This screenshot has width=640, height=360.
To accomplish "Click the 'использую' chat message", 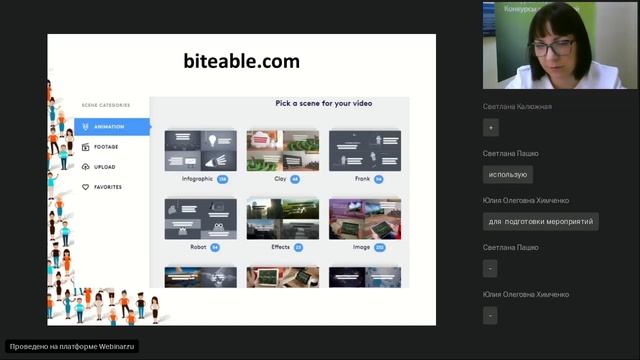I will (x=508, y=175).
